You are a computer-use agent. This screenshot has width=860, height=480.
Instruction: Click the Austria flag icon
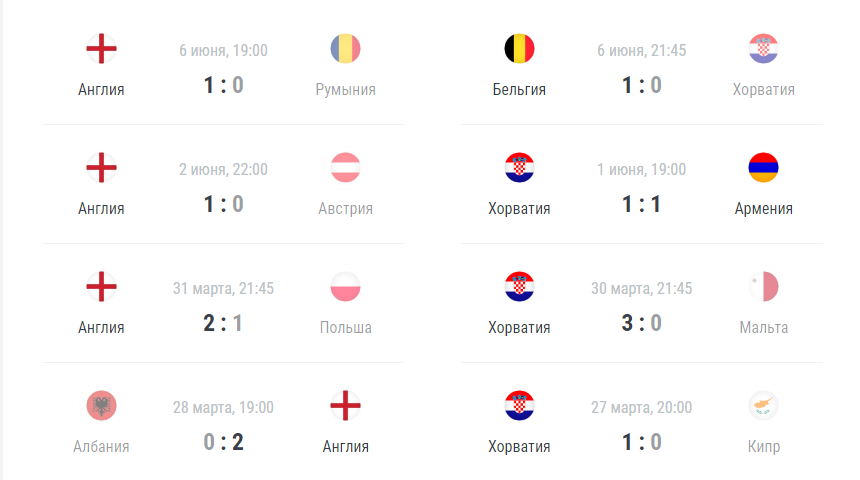pos(346,167)
